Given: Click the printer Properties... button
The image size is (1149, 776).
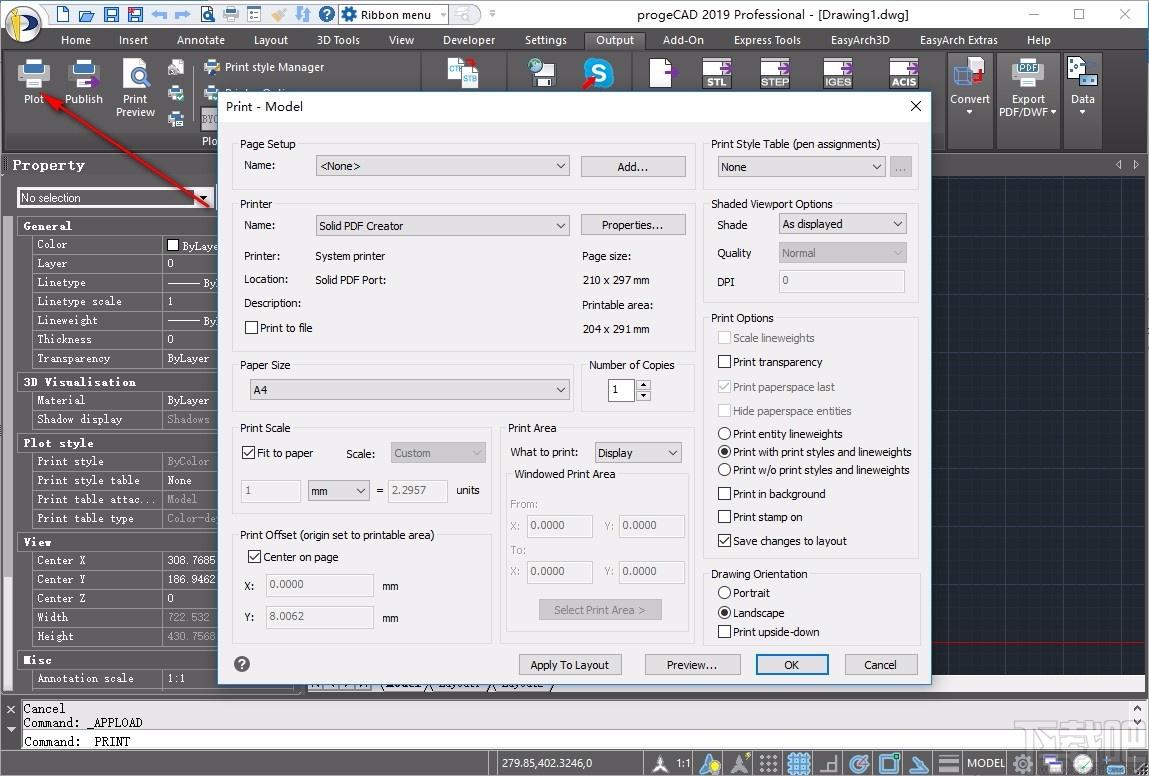Looking at the screenshot, I should coord(633,225).
